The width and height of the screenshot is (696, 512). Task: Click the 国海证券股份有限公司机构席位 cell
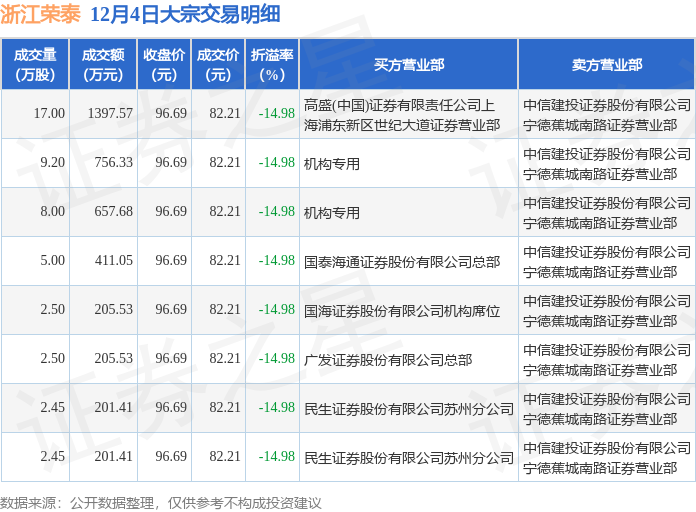(409, 310)
